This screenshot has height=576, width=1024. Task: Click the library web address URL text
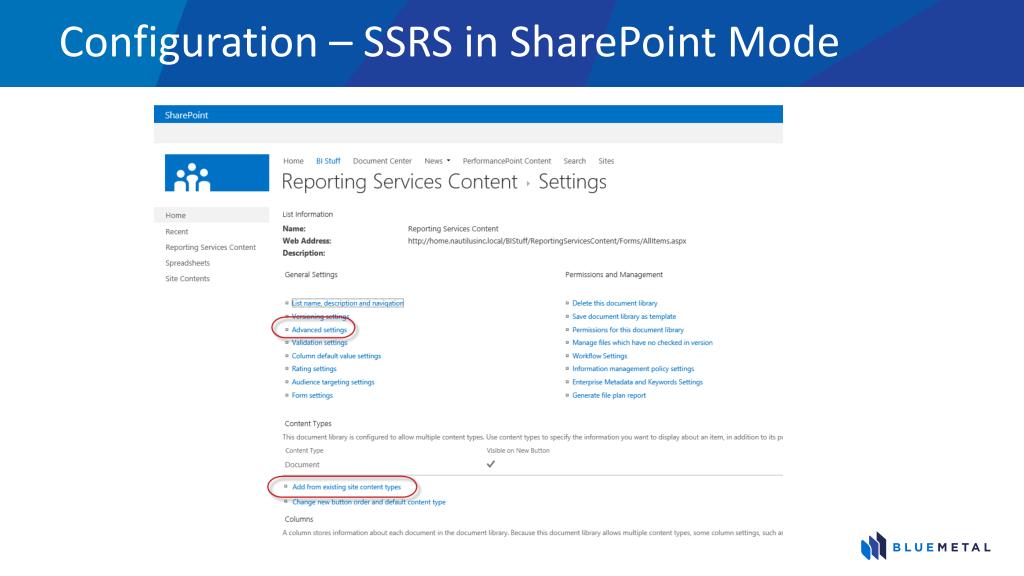click(547, 241)
